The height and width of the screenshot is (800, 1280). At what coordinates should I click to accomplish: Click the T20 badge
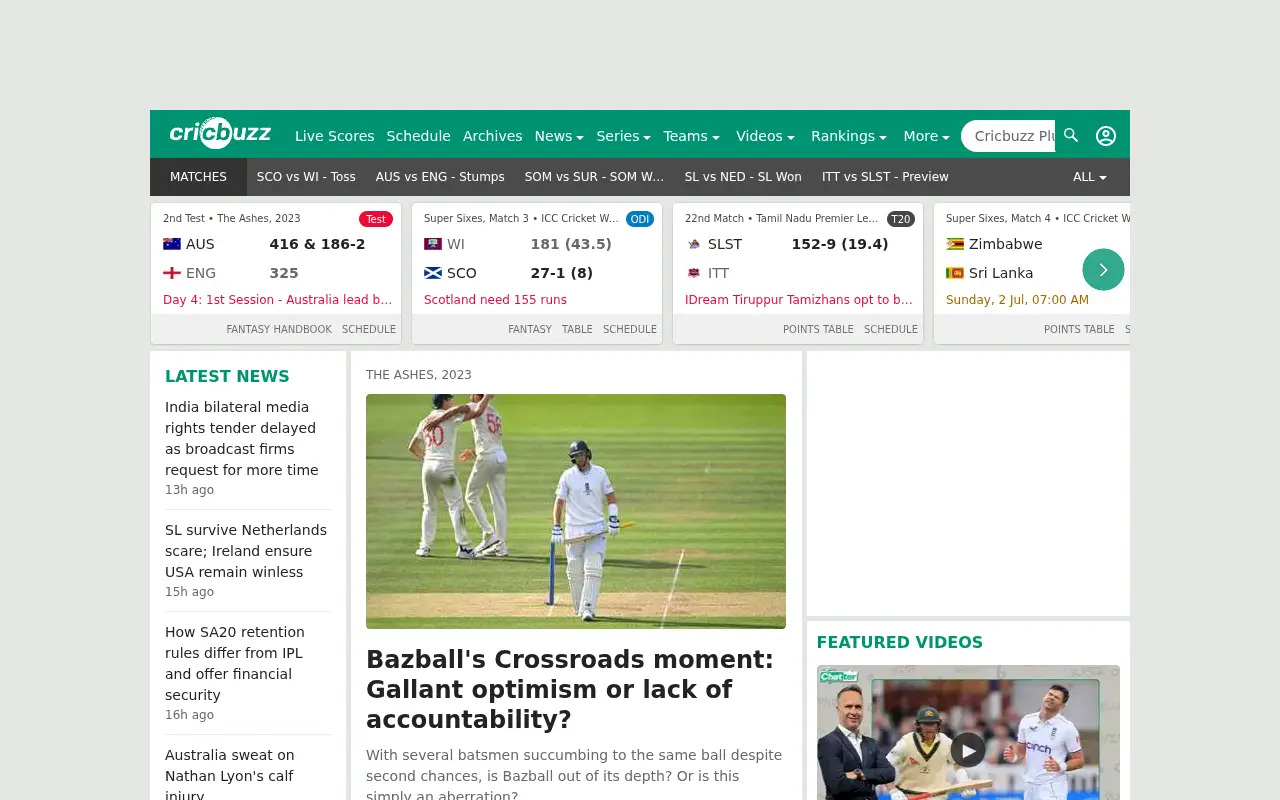click(x=901, y=219)
